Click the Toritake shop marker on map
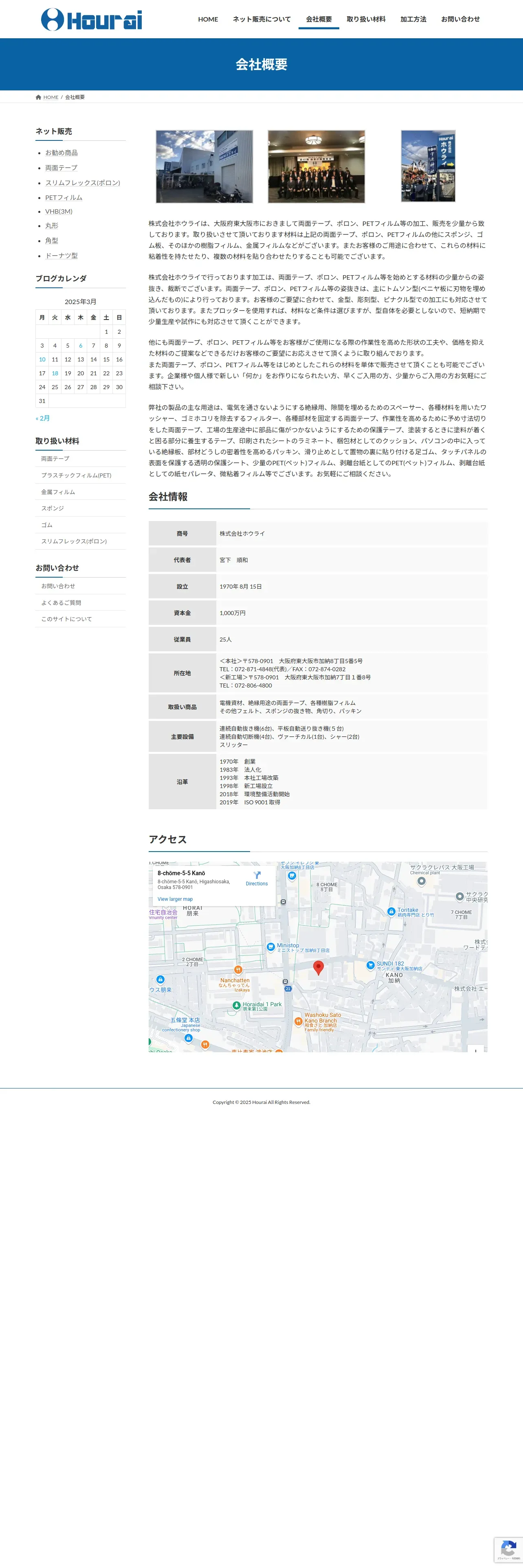 pos(391,911)
